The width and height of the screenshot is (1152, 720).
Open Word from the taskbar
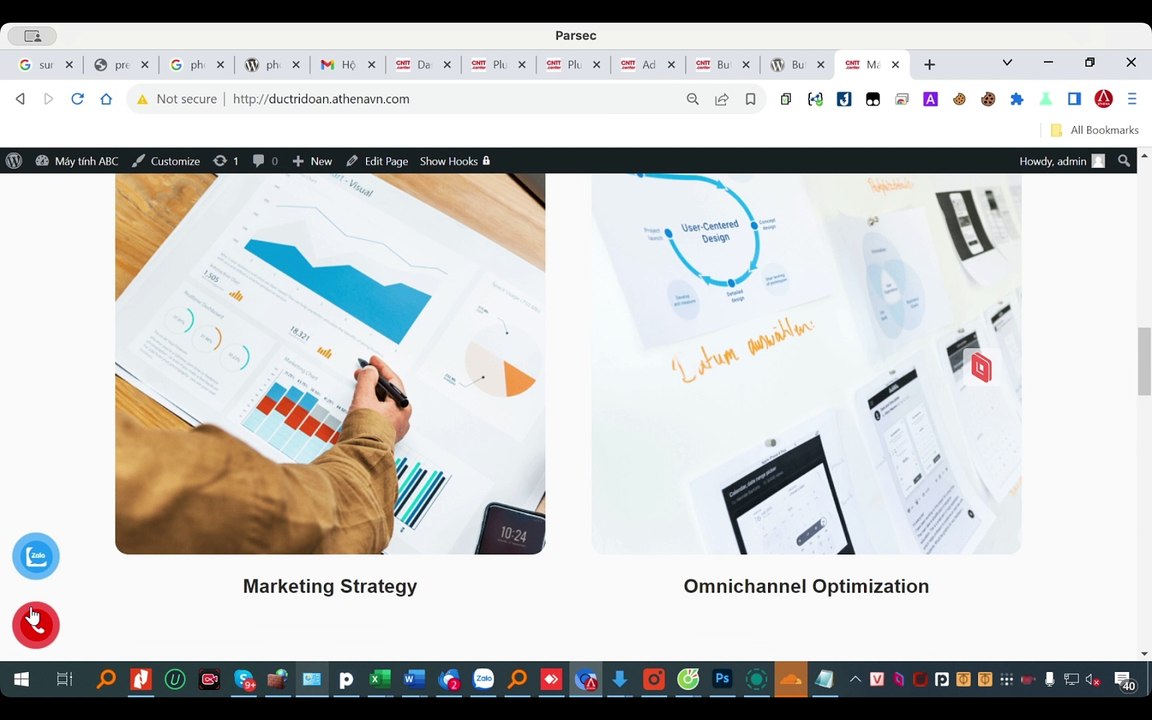coord(414,680)
